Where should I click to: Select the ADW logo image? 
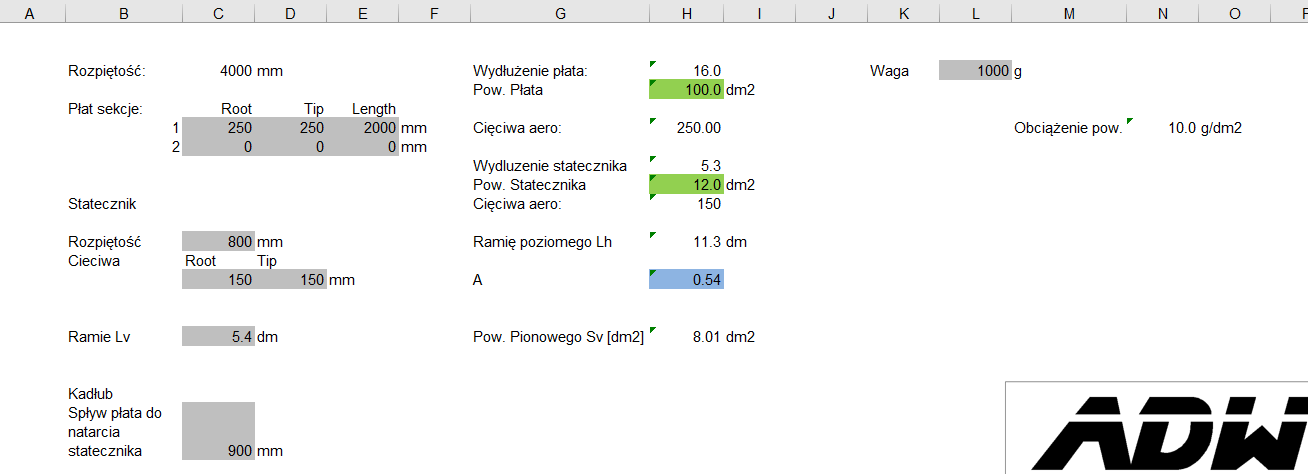(1160, 430)
